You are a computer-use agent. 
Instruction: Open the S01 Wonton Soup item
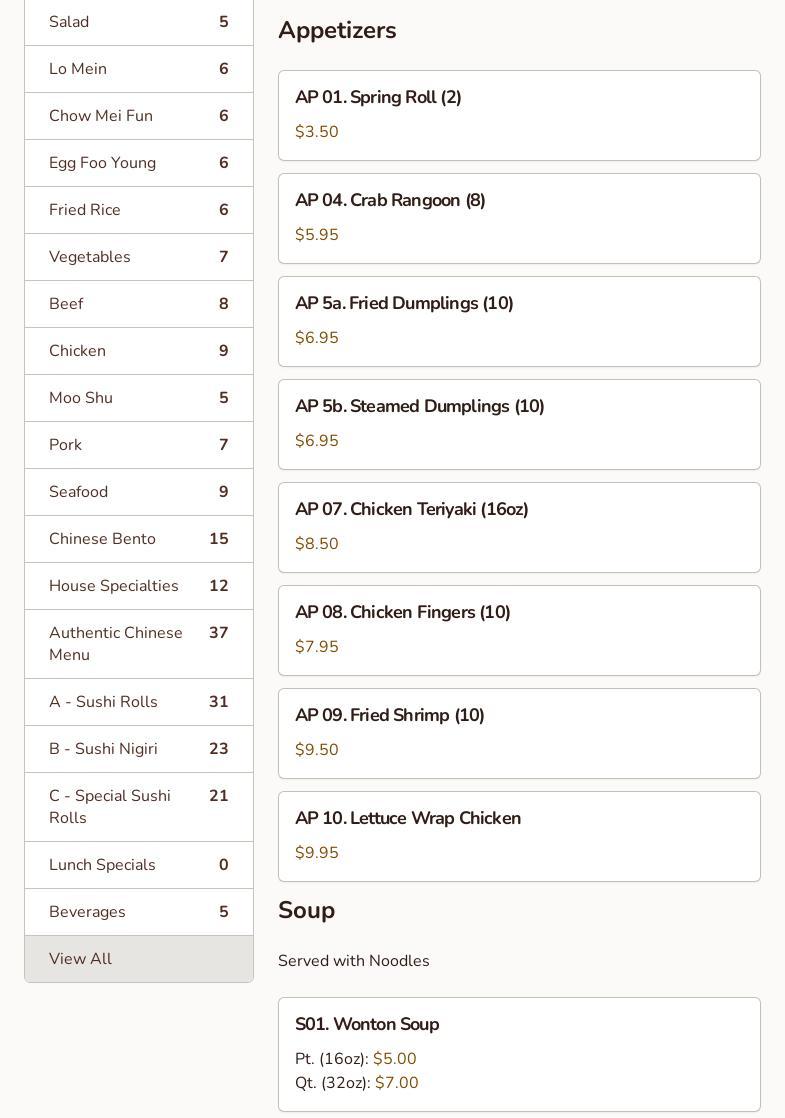pyautogui.click(x=519, y=1053)
